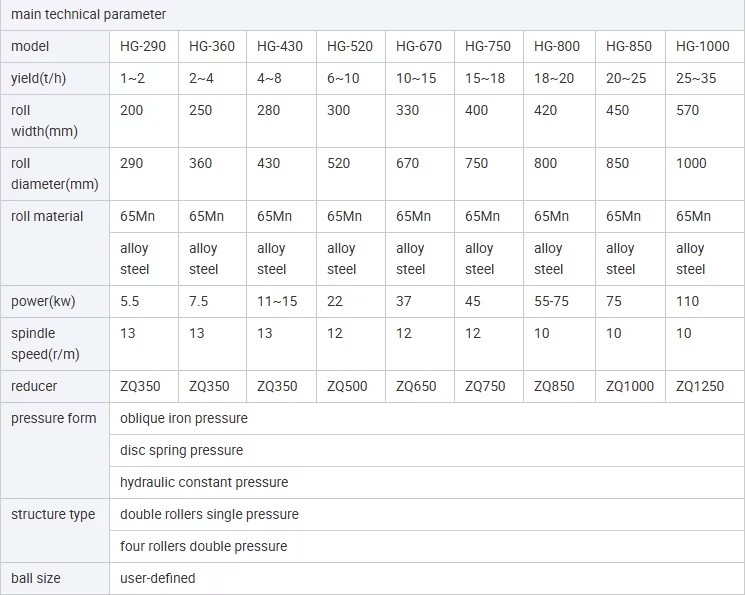746x595 pixels.
Task: Select the 'pressure form' row label
Action: [53, 418]
